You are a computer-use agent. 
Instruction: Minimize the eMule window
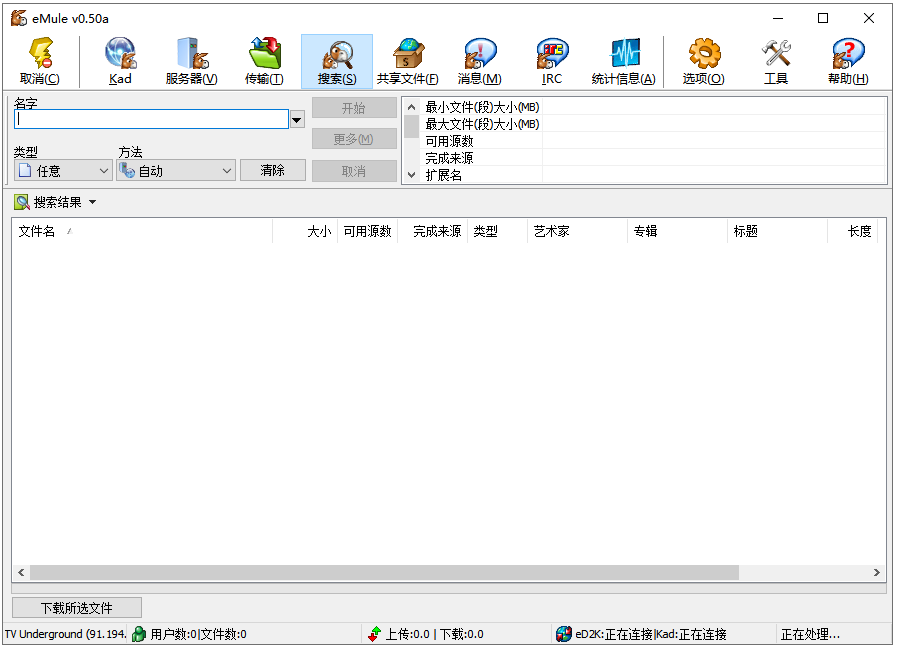point(778,18)
